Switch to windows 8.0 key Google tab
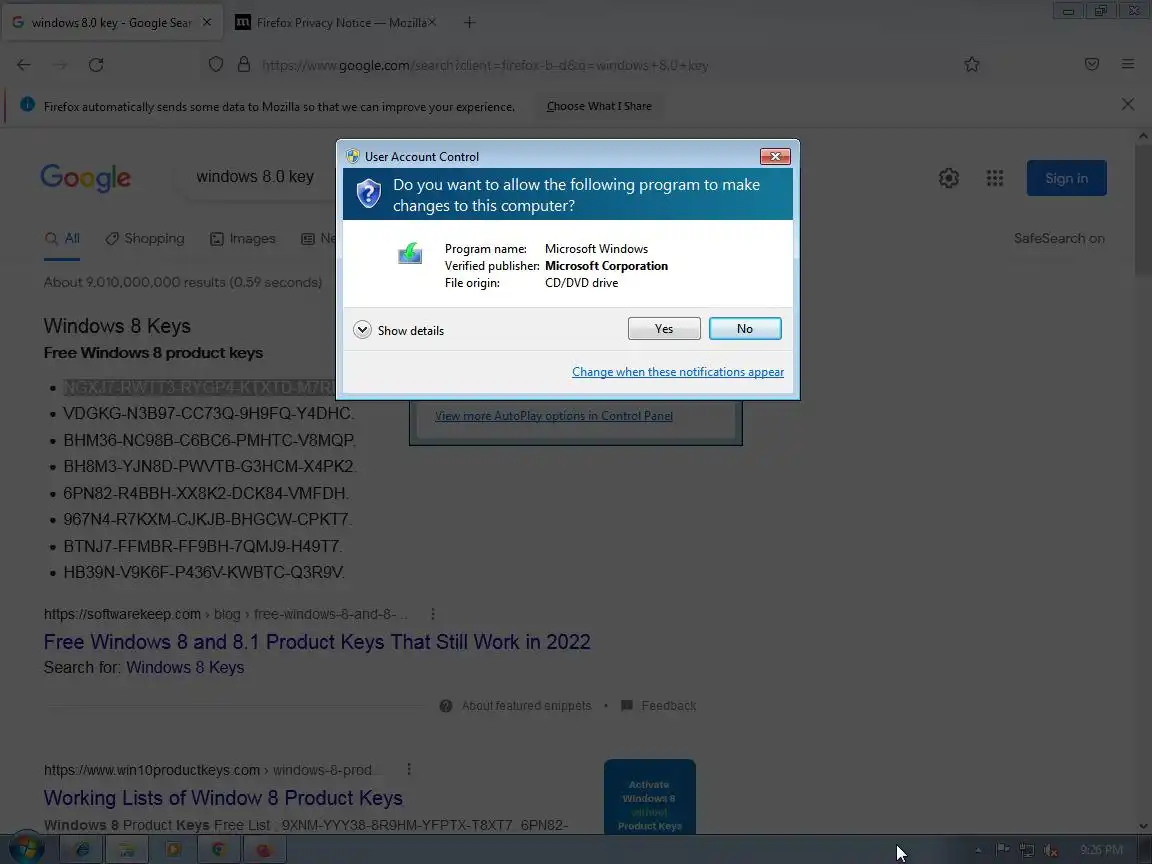The height and width of the screenshot is (864, 1152). (112, 23)
